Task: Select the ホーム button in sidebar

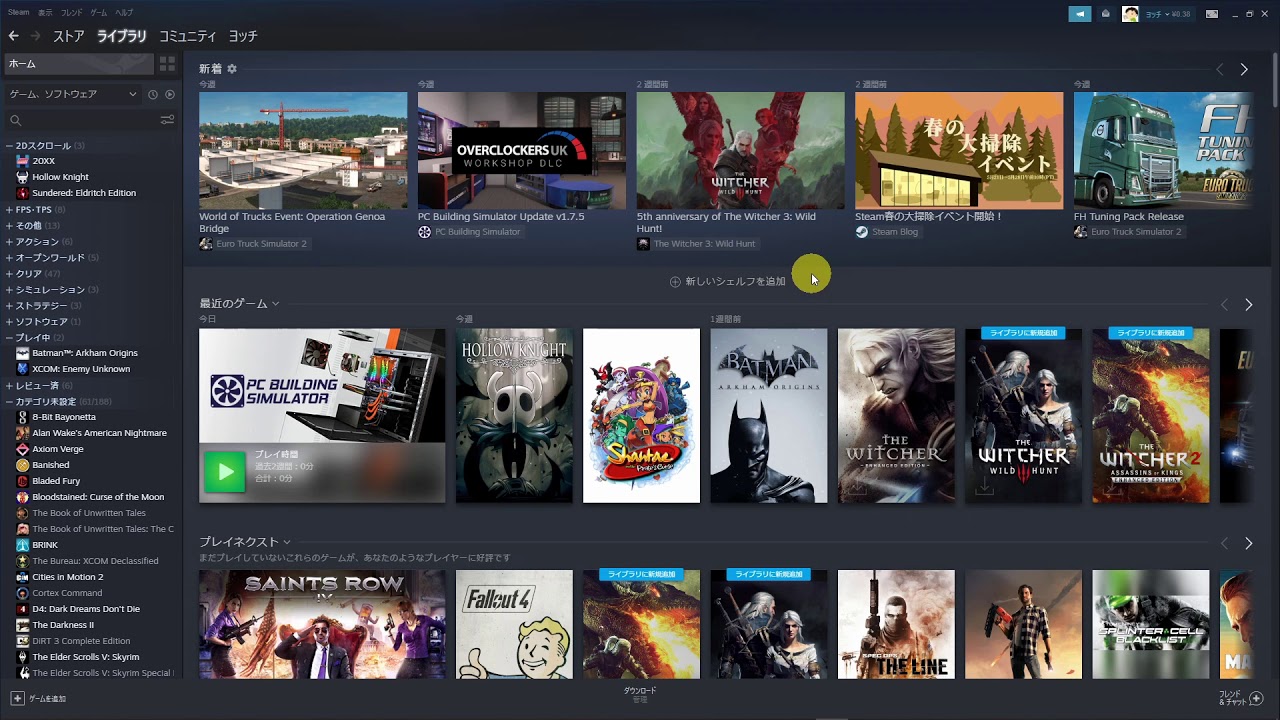Action: (79, 64)
